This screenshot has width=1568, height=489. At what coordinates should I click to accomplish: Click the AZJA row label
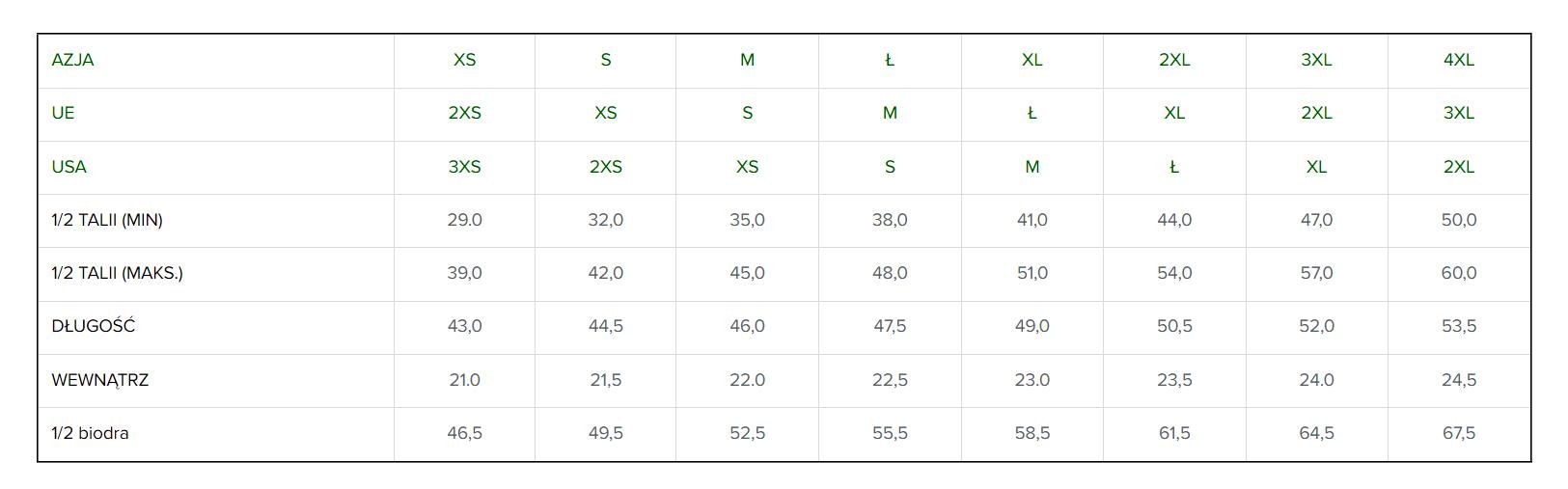72,60
